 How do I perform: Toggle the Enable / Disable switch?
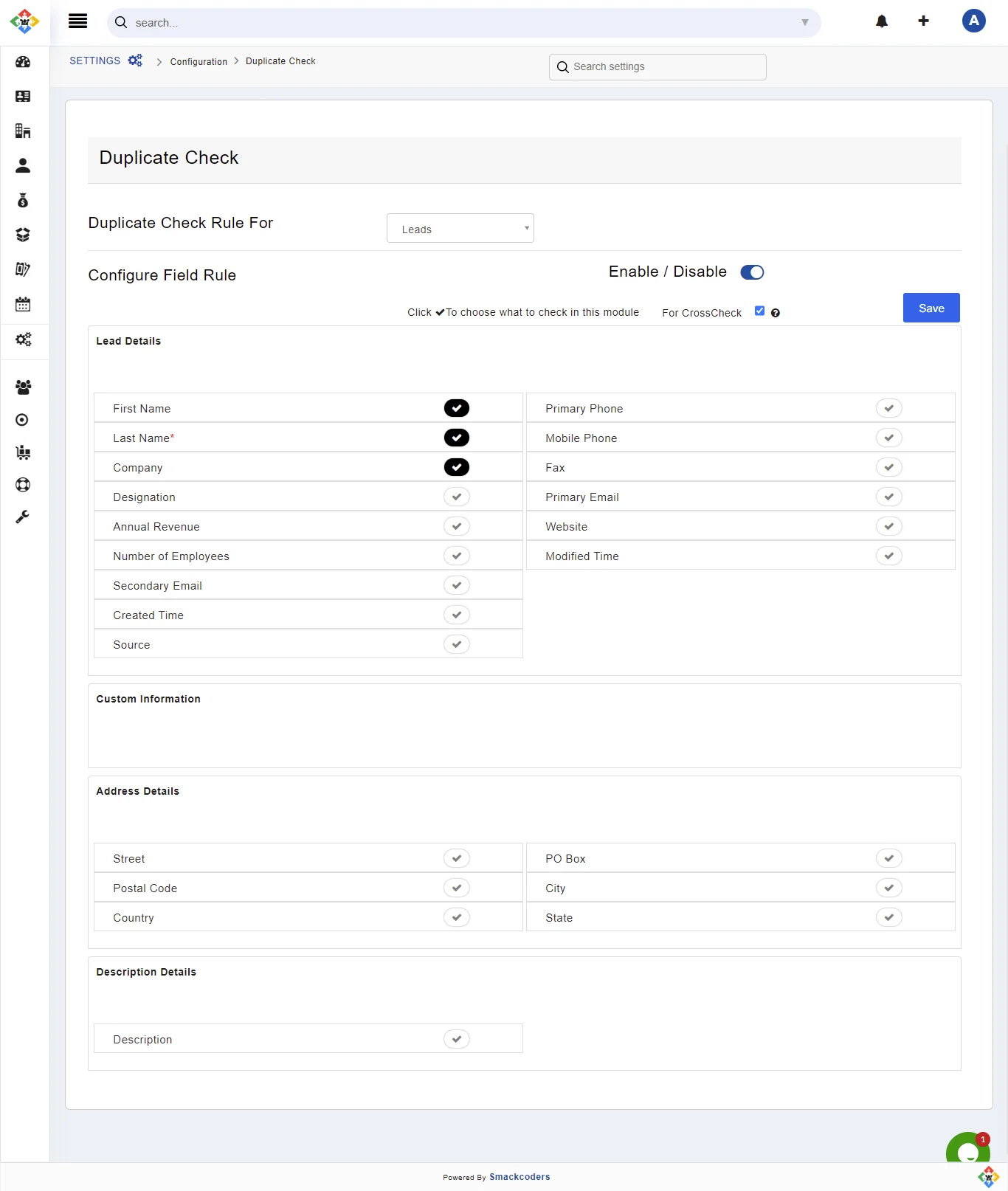(x=752, y=272)
